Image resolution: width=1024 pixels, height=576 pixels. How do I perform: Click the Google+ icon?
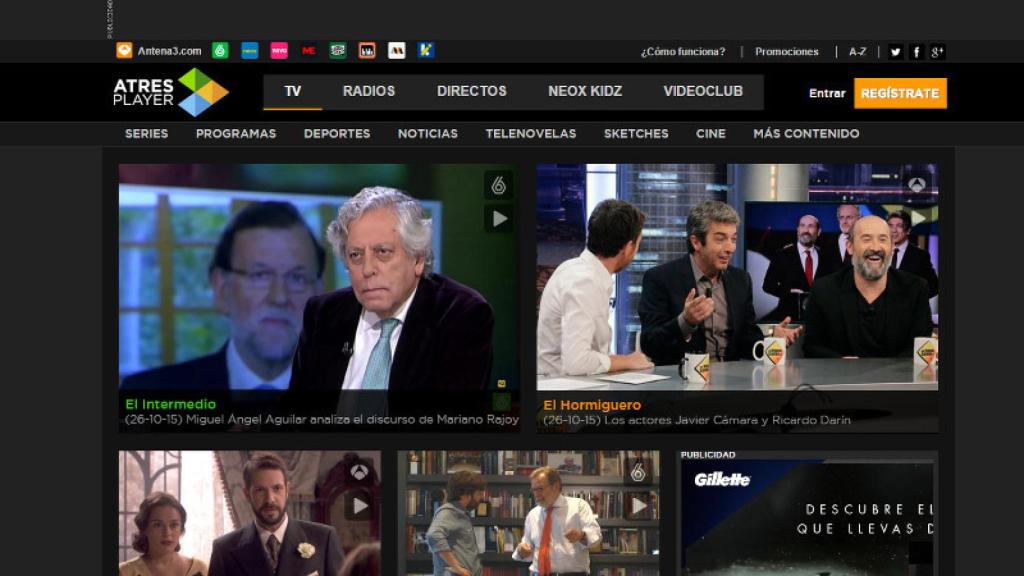coord(937,51)
